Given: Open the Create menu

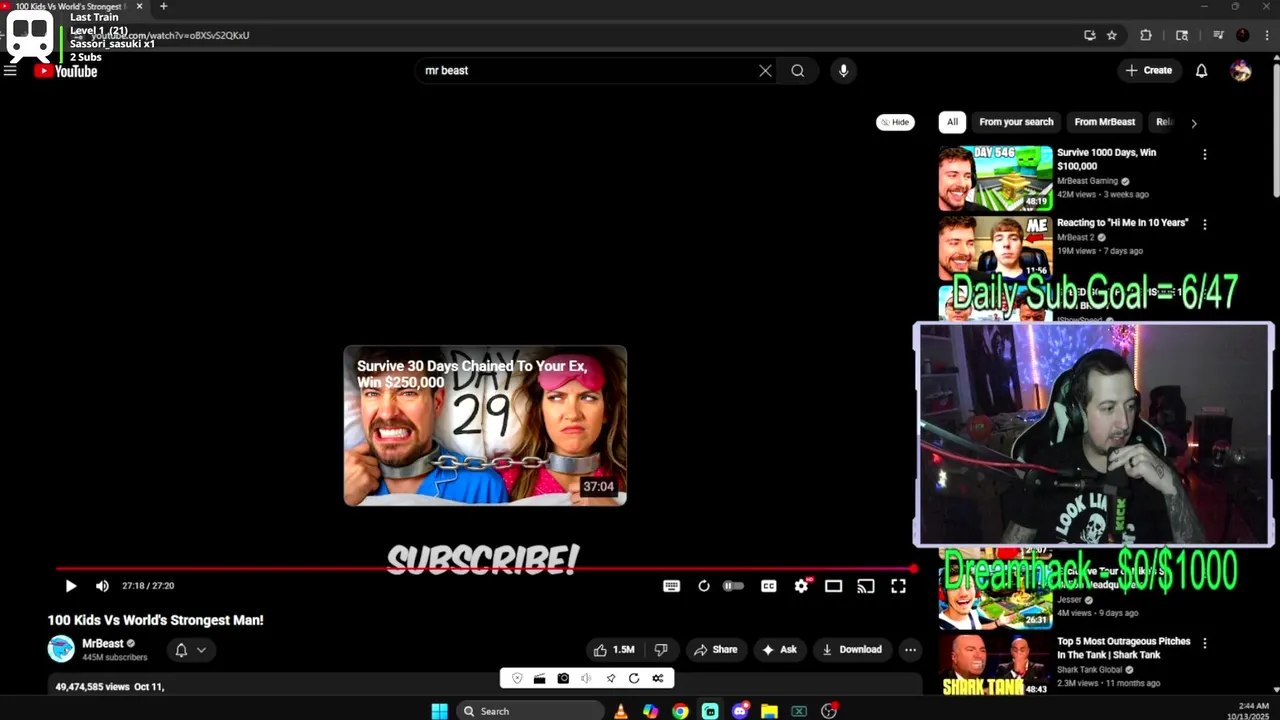Looking at the screenshot, I should [1148, 70].
